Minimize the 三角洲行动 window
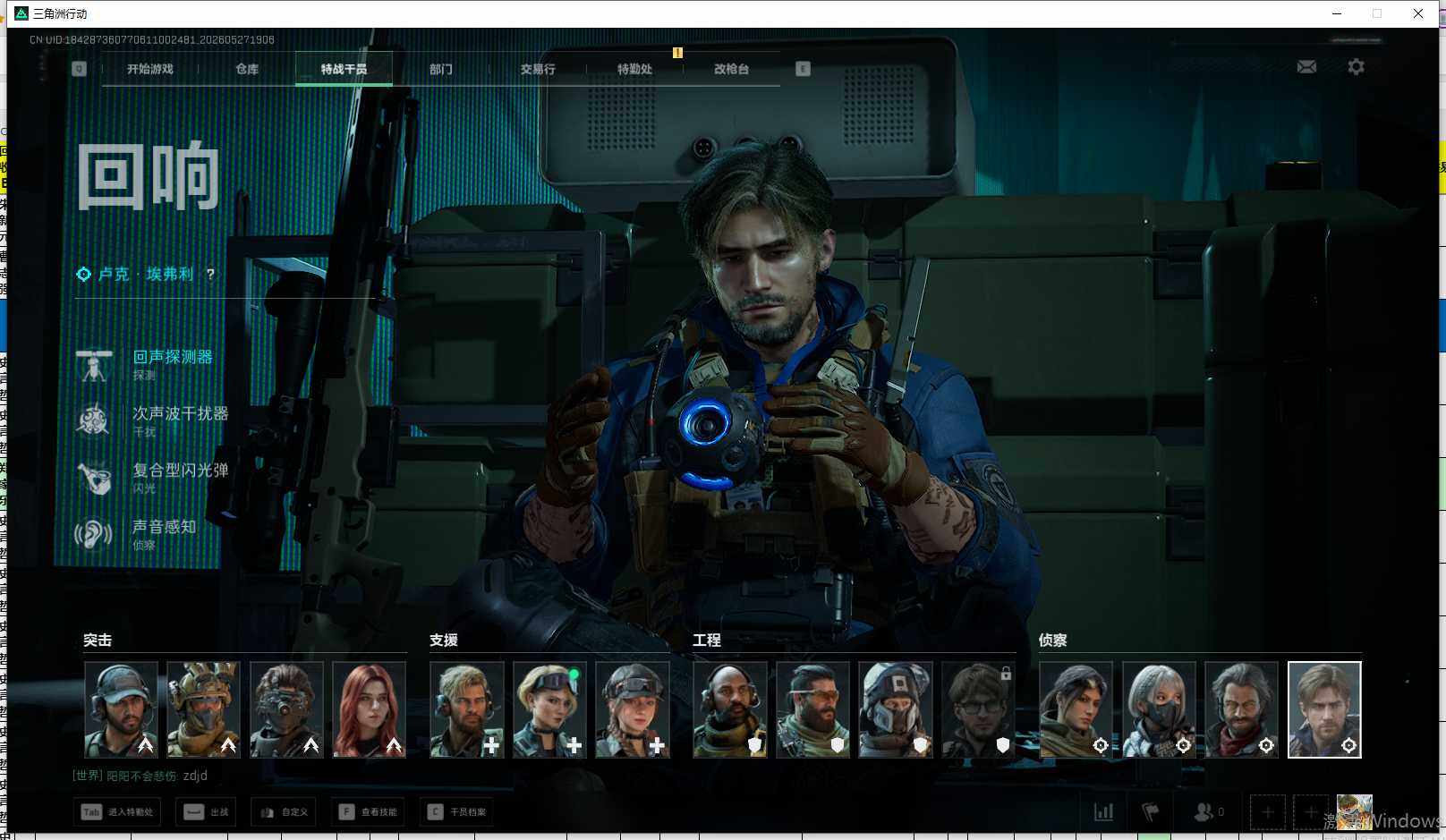Image resolution: width=1446 pixels, height=840 pixels. [1337, 13]
